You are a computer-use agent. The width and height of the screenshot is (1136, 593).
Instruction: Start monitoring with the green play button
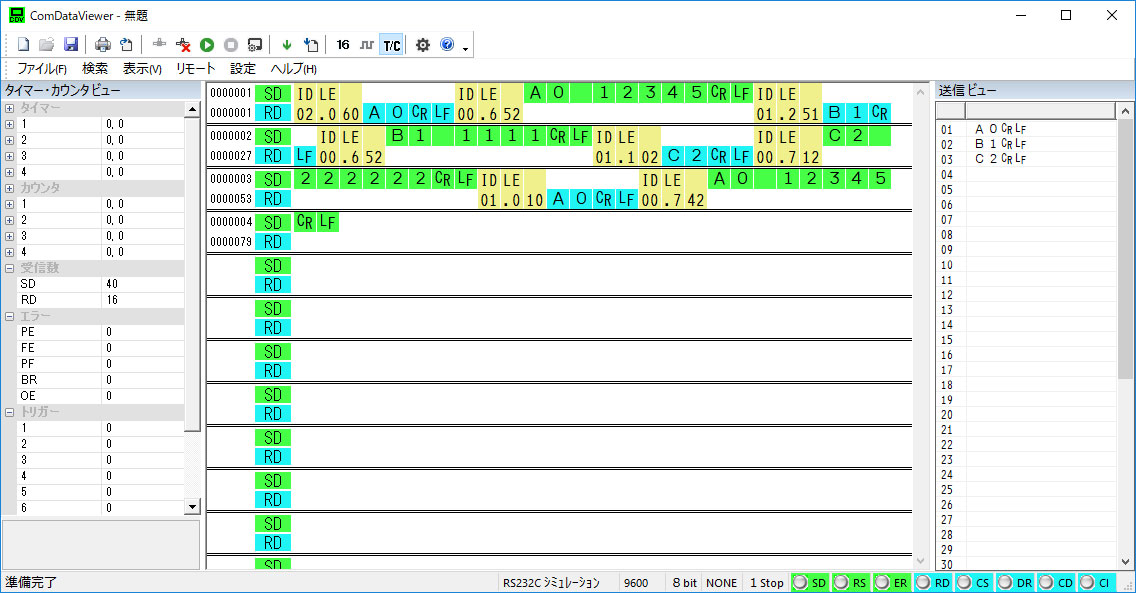[x=207, y=45]
